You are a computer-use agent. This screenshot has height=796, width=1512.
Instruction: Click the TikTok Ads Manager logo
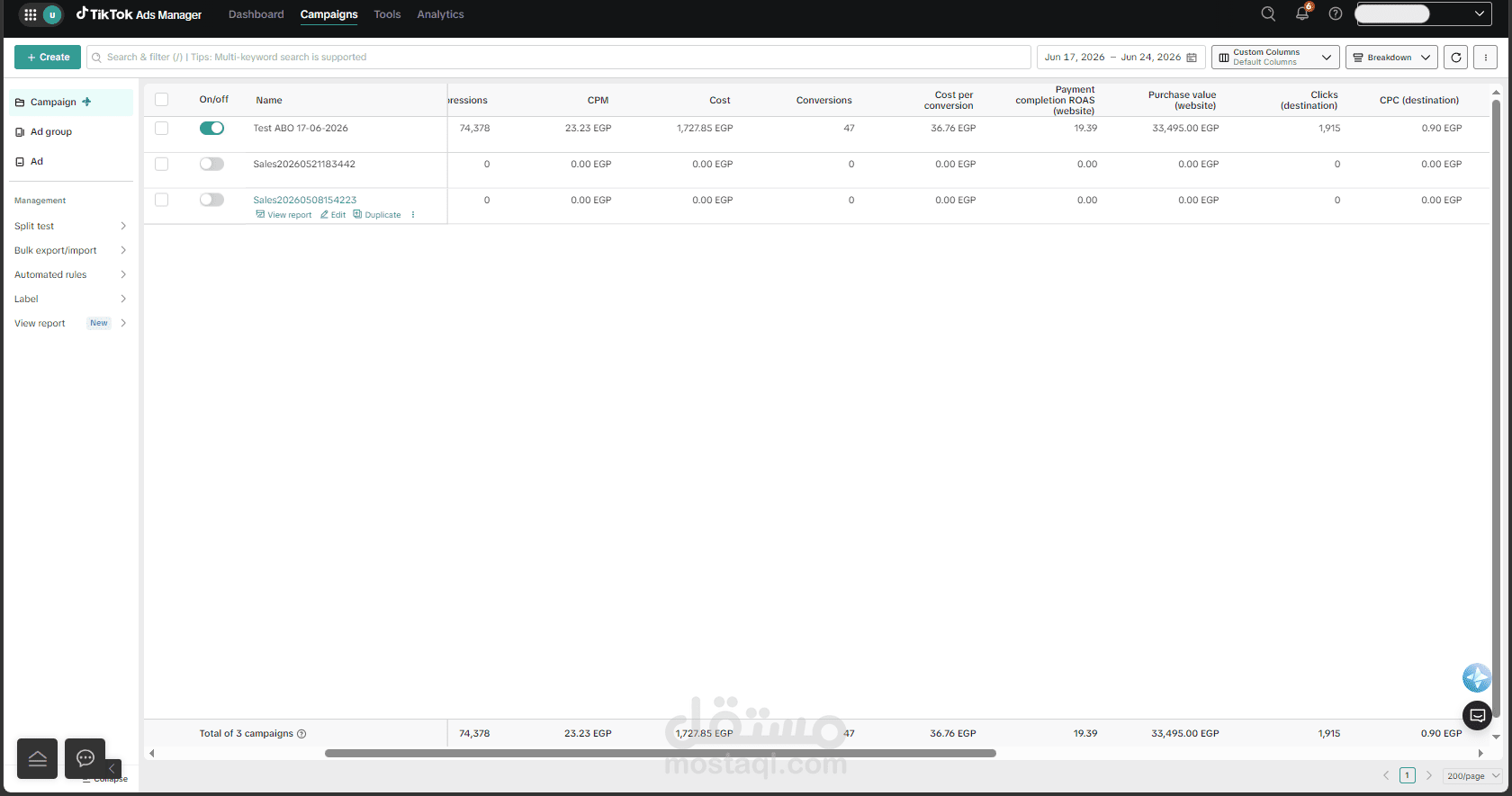point(139,14)
